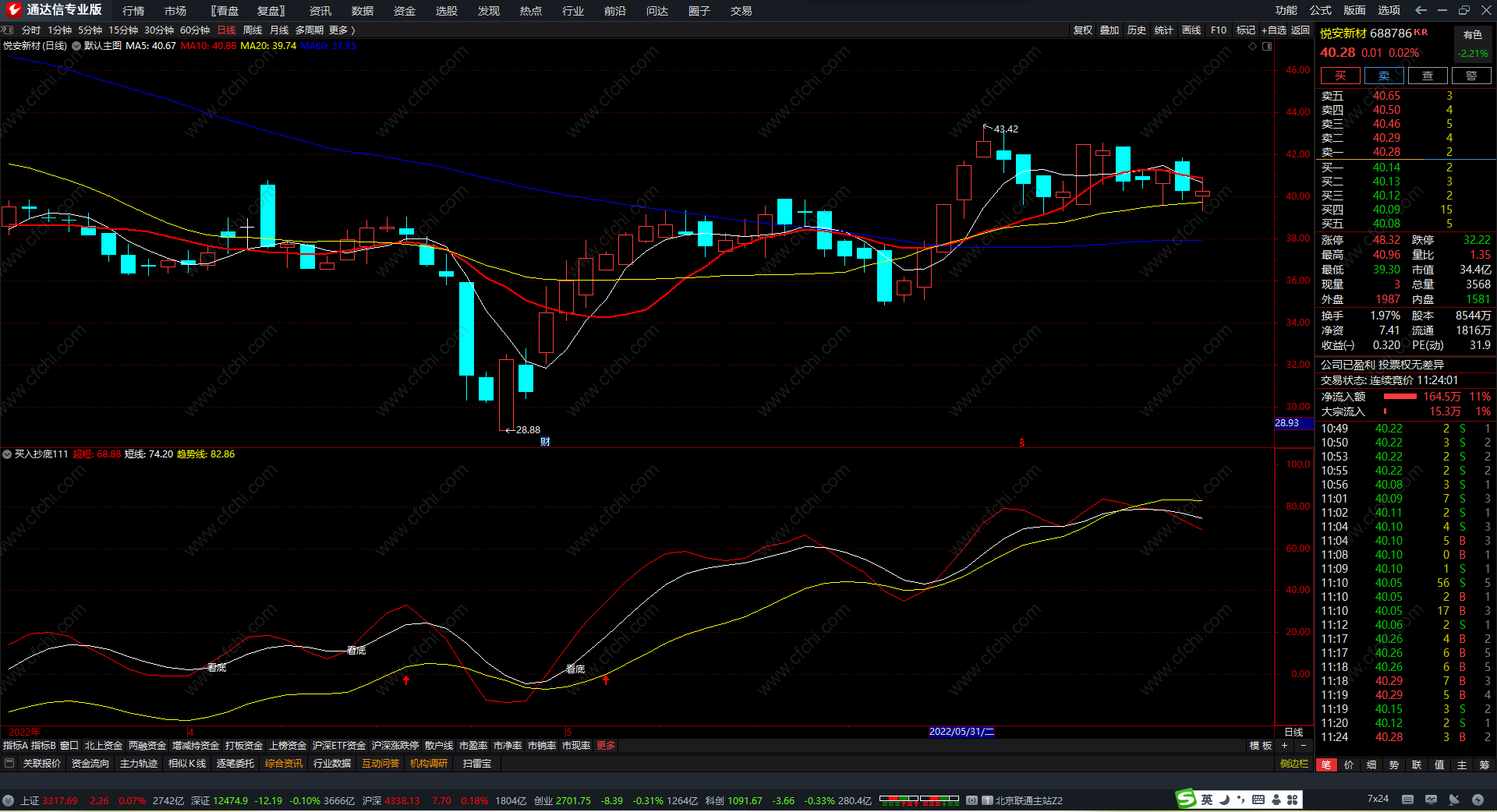Click the back arrow in title bar

pos(1421,10)
